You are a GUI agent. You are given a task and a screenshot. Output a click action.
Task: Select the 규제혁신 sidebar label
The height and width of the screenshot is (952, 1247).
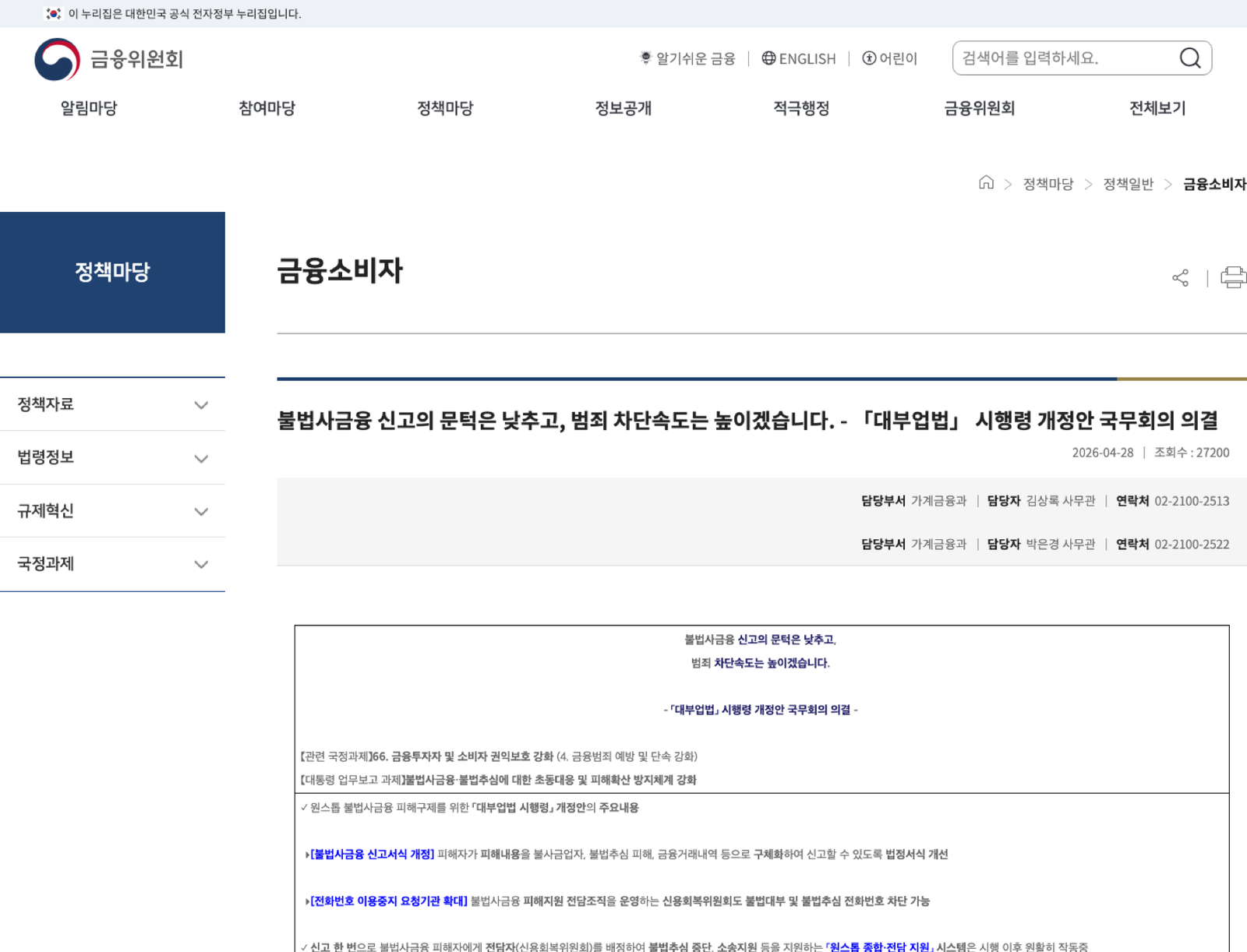pyautogui.click(x=45, y=511)
